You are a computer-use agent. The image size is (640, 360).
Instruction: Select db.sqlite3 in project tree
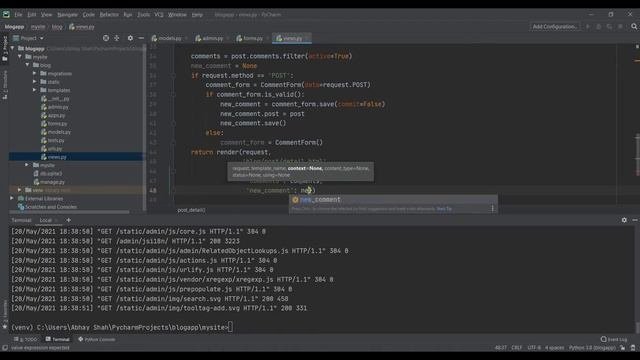click(48, 173)
